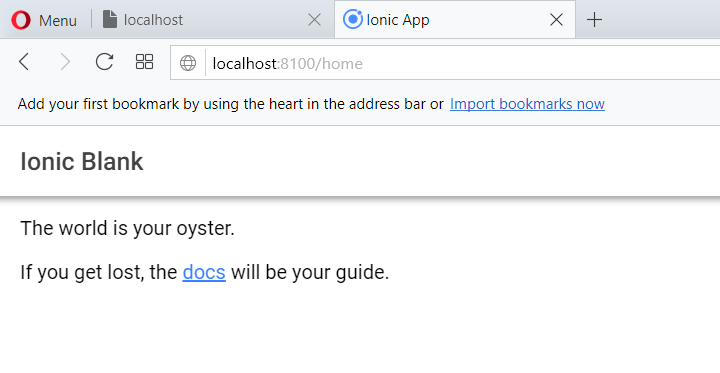This screenshot has width=720, height=373.
Task: Open a new tab with plus button
Action: coord(594,20)
